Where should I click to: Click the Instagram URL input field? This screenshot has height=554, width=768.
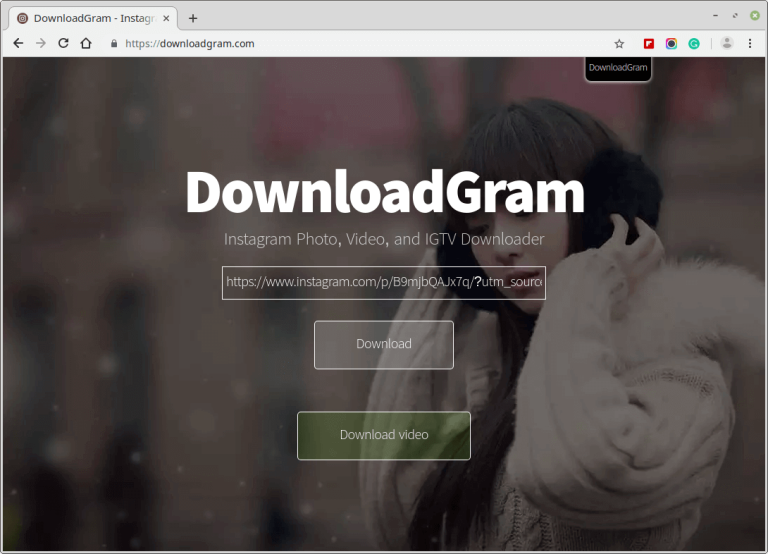coord(383,282)
